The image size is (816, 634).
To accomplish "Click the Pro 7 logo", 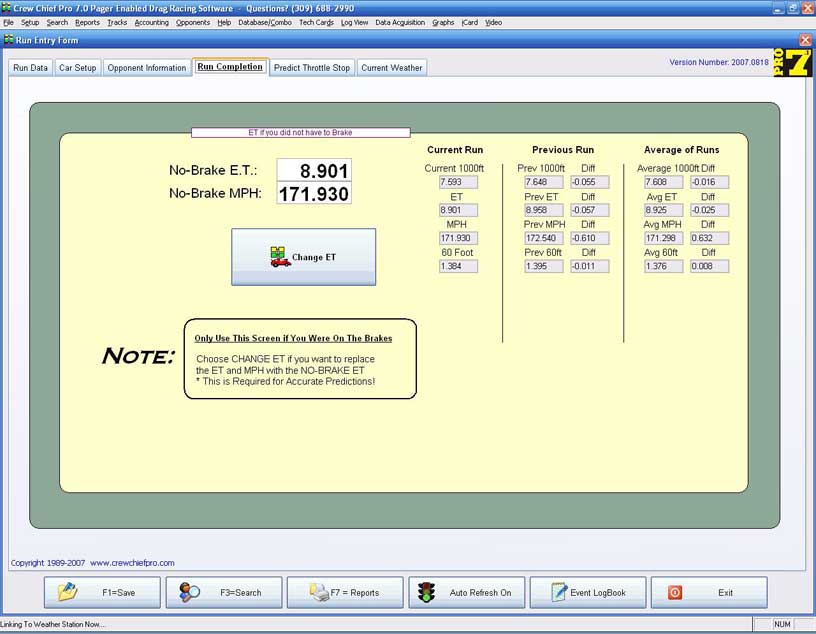I will [793, 62].
